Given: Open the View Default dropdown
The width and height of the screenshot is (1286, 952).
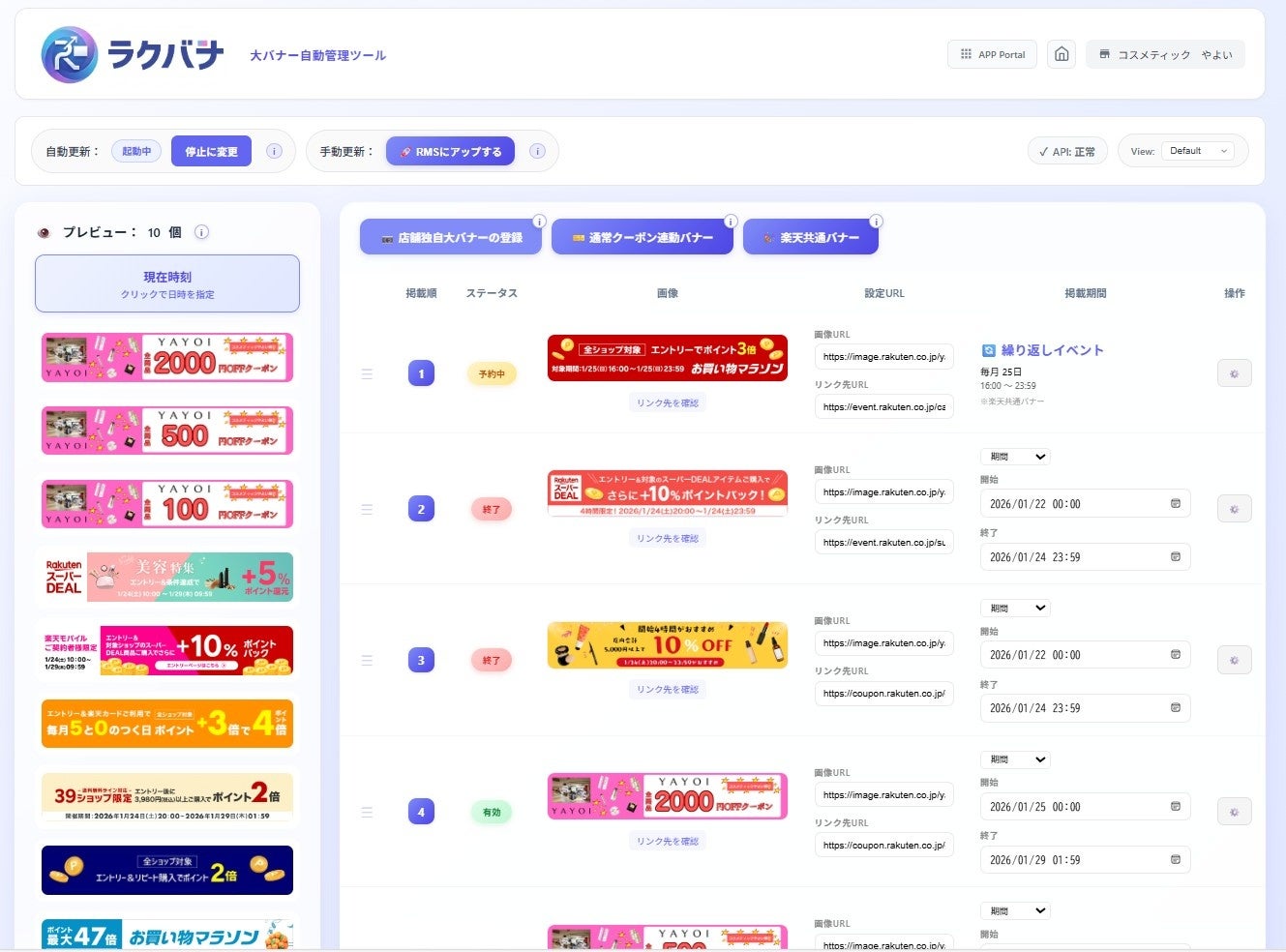Looking at the screenshot, I should pyautogui.click(x=1198, y=151).
